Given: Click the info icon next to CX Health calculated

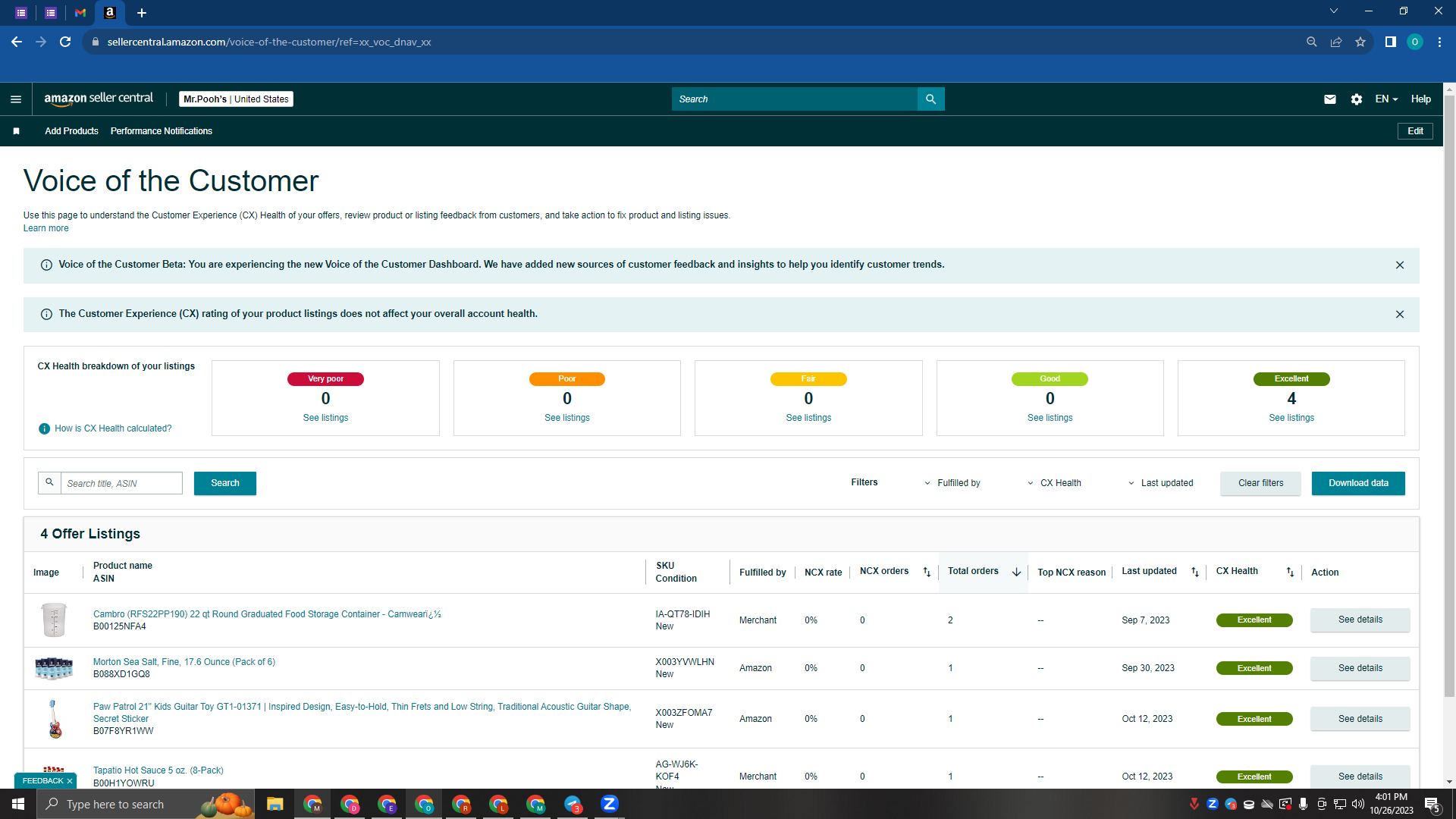Looking at the screenshot, I should [x=45, y=429].
